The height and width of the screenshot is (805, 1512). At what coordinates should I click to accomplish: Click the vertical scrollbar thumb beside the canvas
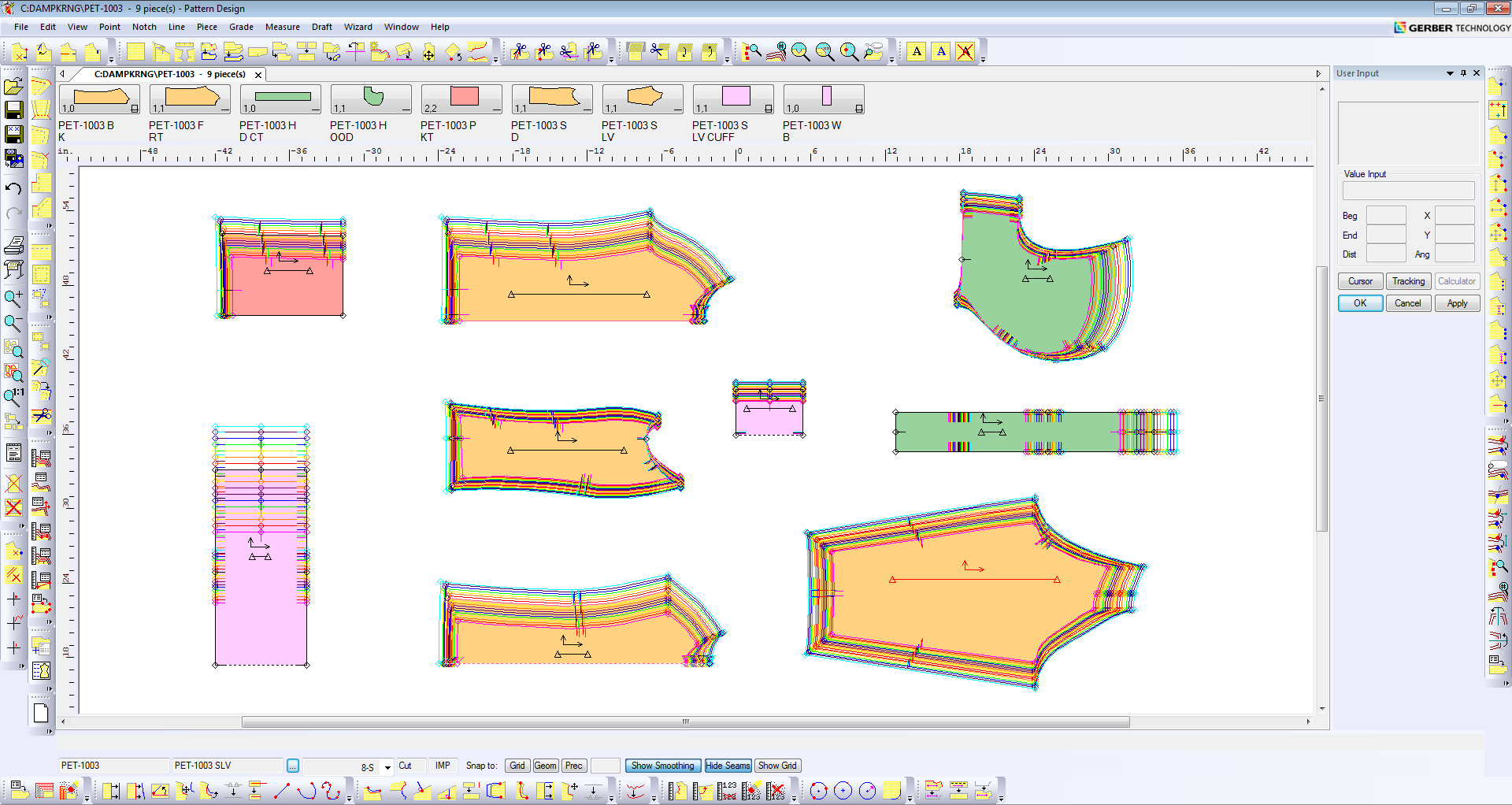1322,399
